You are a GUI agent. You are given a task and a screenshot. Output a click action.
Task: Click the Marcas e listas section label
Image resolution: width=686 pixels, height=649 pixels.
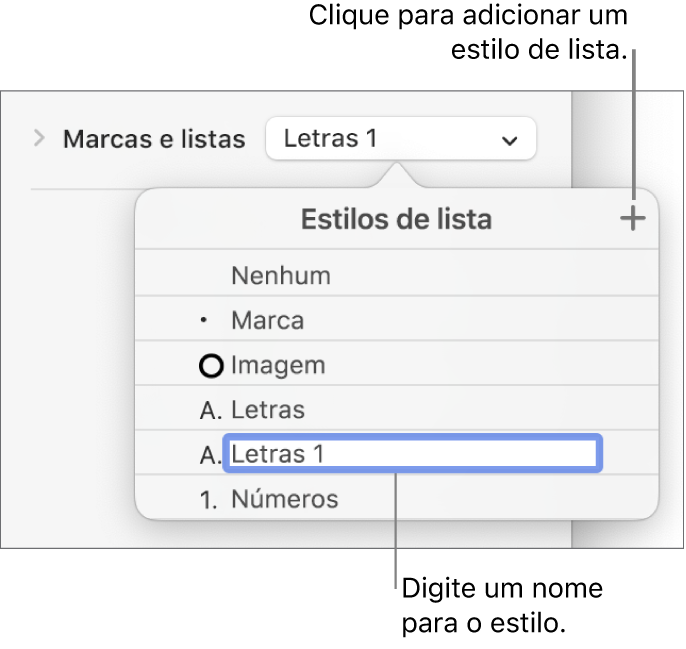tap(154, 139)
